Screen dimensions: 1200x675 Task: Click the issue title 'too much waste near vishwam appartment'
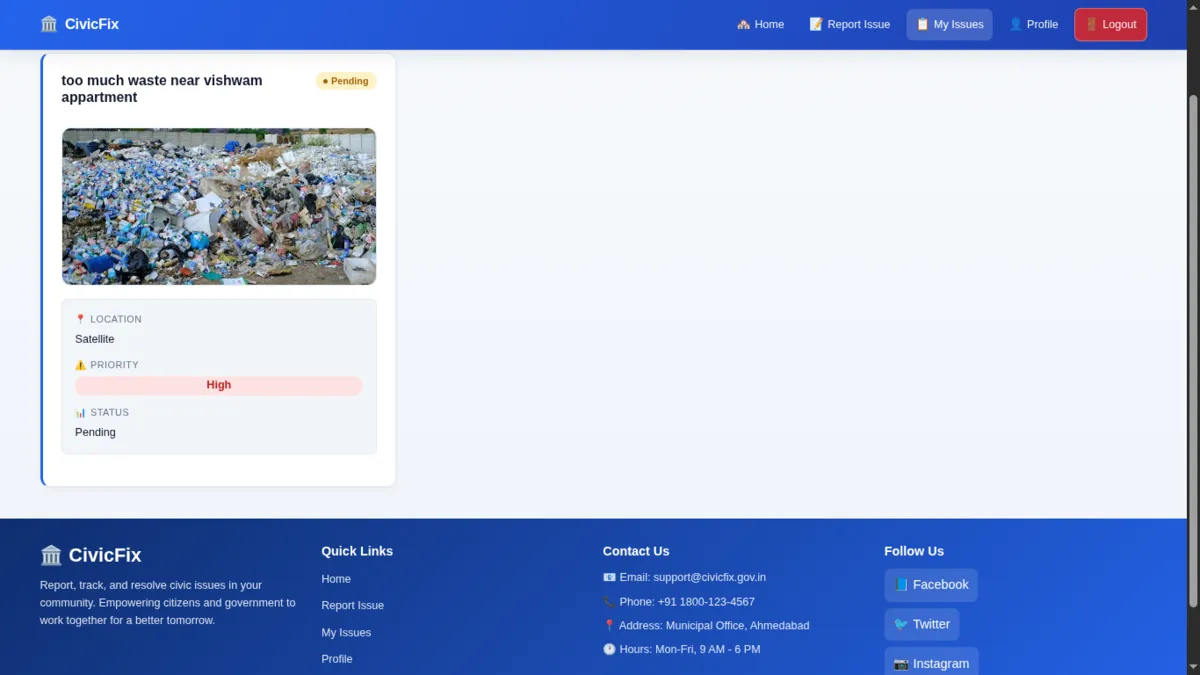[x=162, y=88]
